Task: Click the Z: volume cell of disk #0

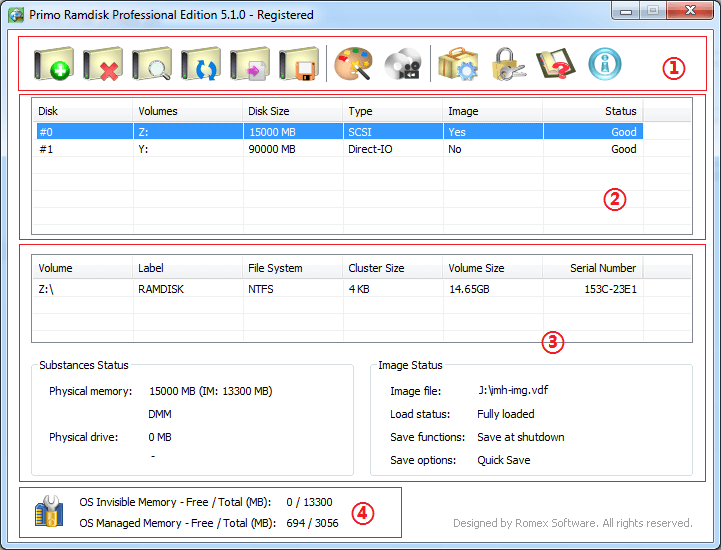Action: [143, 132]
